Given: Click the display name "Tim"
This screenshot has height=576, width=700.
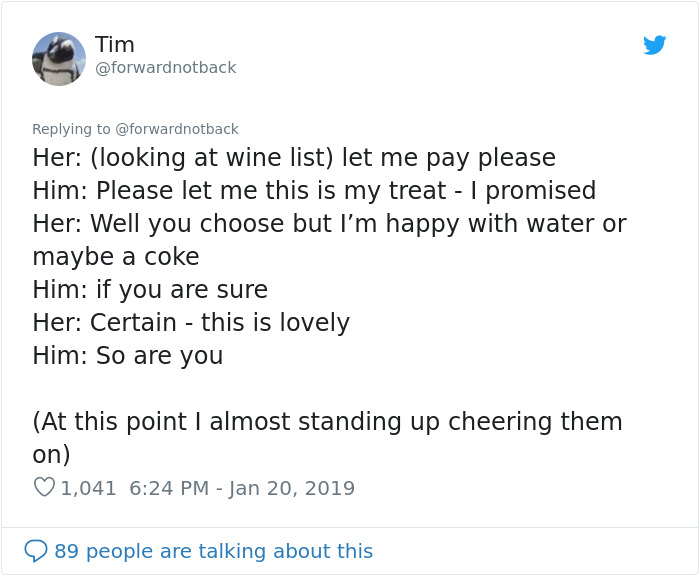Looking at the screenshot, I should (115, 44).
